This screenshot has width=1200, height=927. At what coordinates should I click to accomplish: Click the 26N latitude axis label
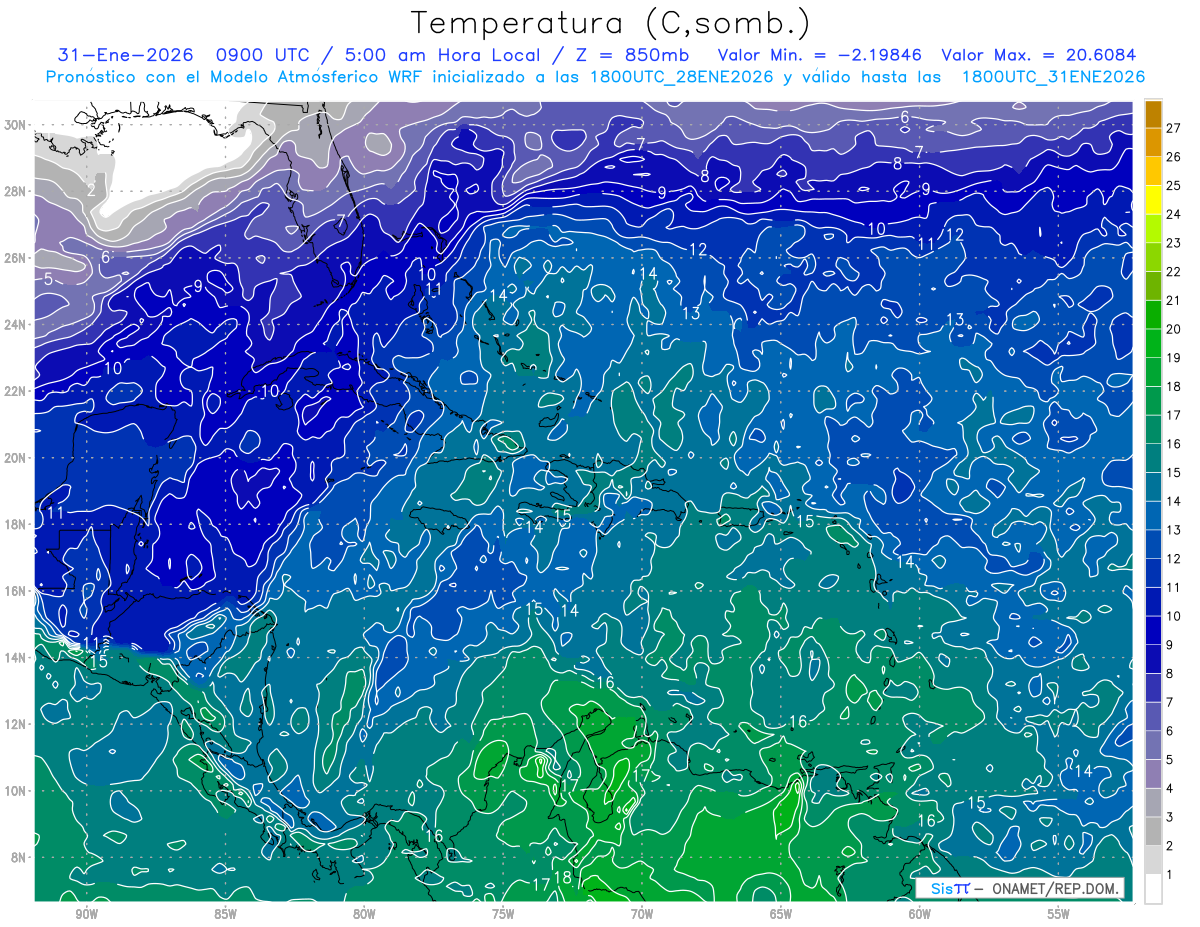(16, 258)
